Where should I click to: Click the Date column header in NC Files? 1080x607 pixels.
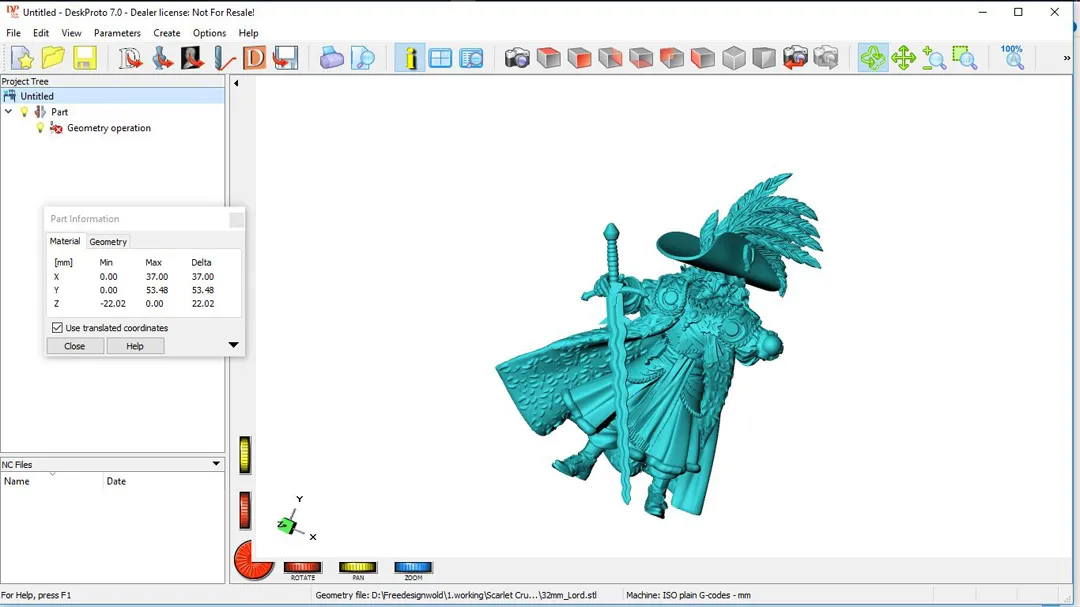click(x=164, y=481)
